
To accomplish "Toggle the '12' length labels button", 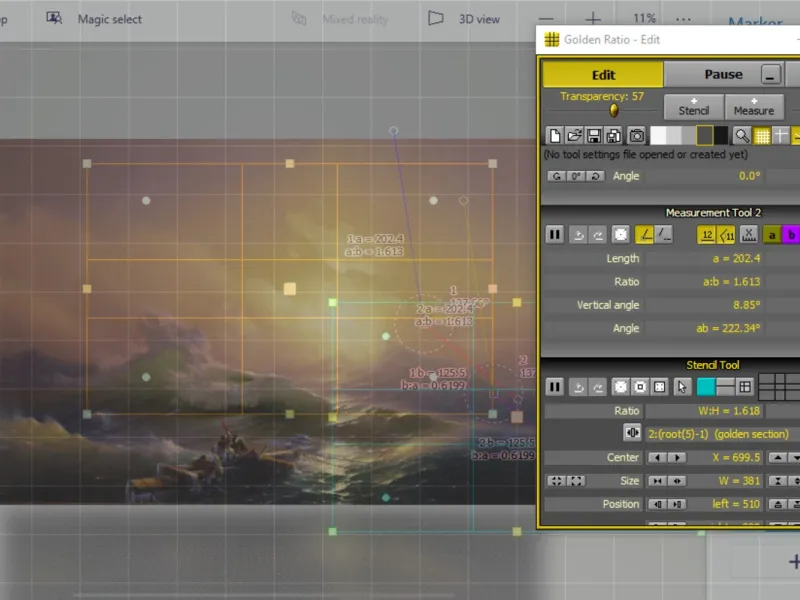I will click(707, 235).
